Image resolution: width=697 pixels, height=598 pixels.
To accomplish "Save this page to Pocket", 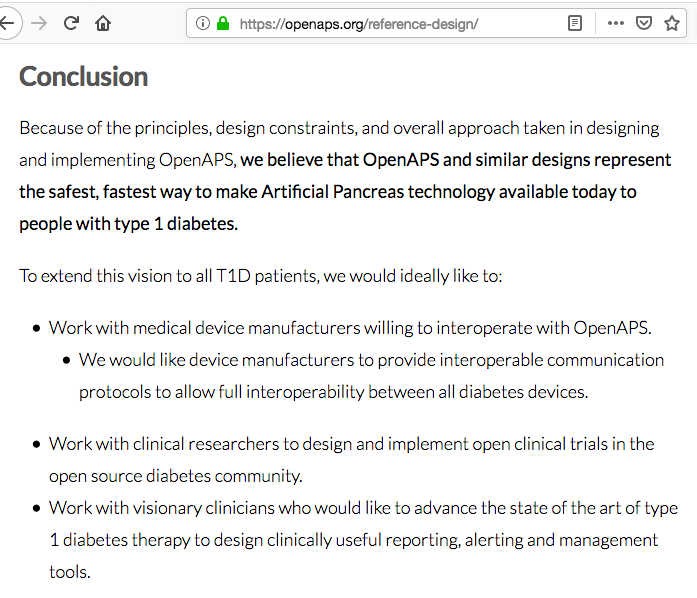I will pos(644,23).
